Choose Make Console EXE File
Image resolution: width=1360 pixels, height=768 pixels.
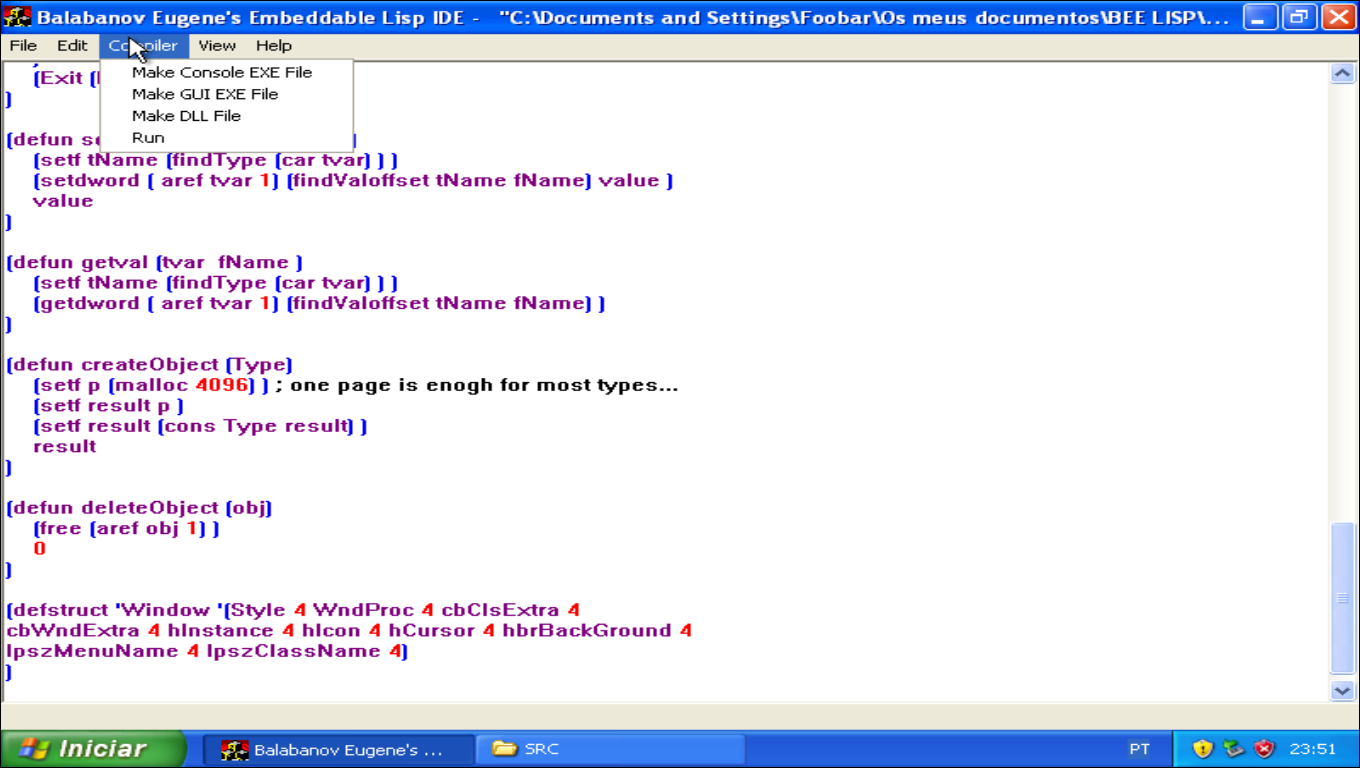(x=222, y=72)
